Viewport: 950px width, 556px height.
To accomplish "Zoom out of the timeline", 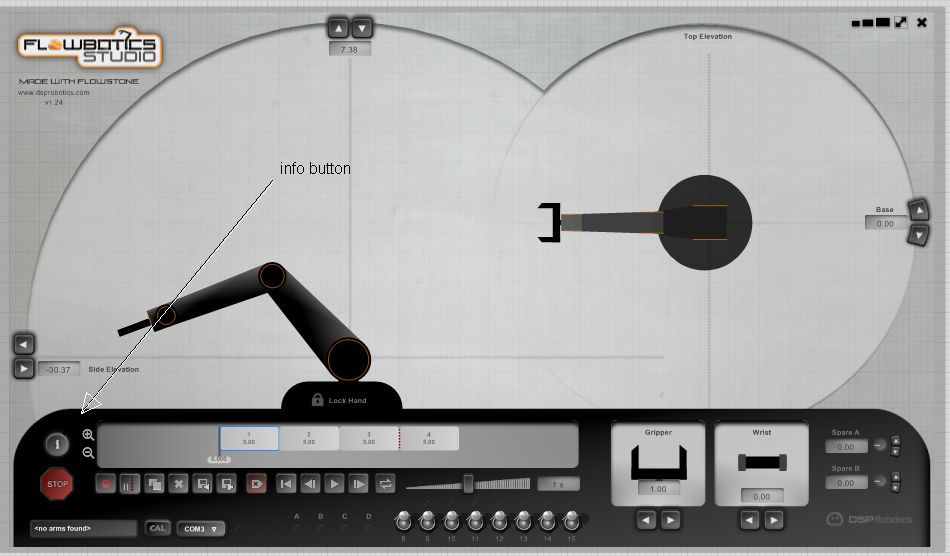I will coord(88,453).
